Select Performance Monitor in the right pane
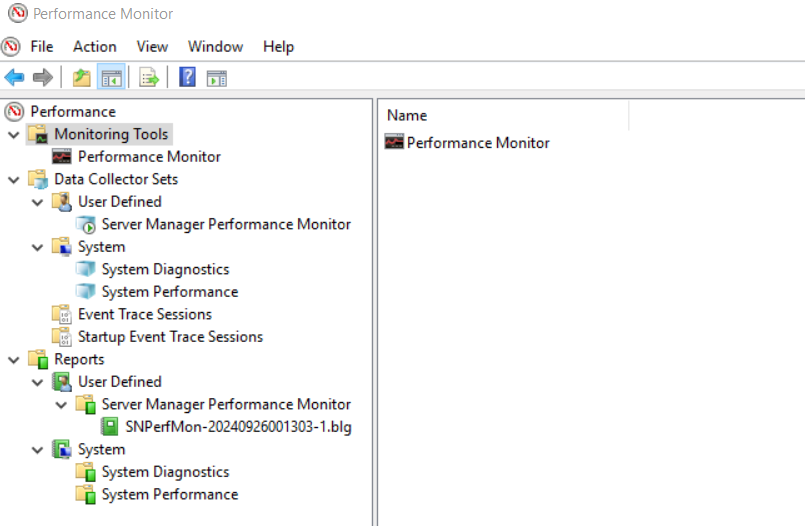This screenshot has width=805, height=526. point(478,142)
